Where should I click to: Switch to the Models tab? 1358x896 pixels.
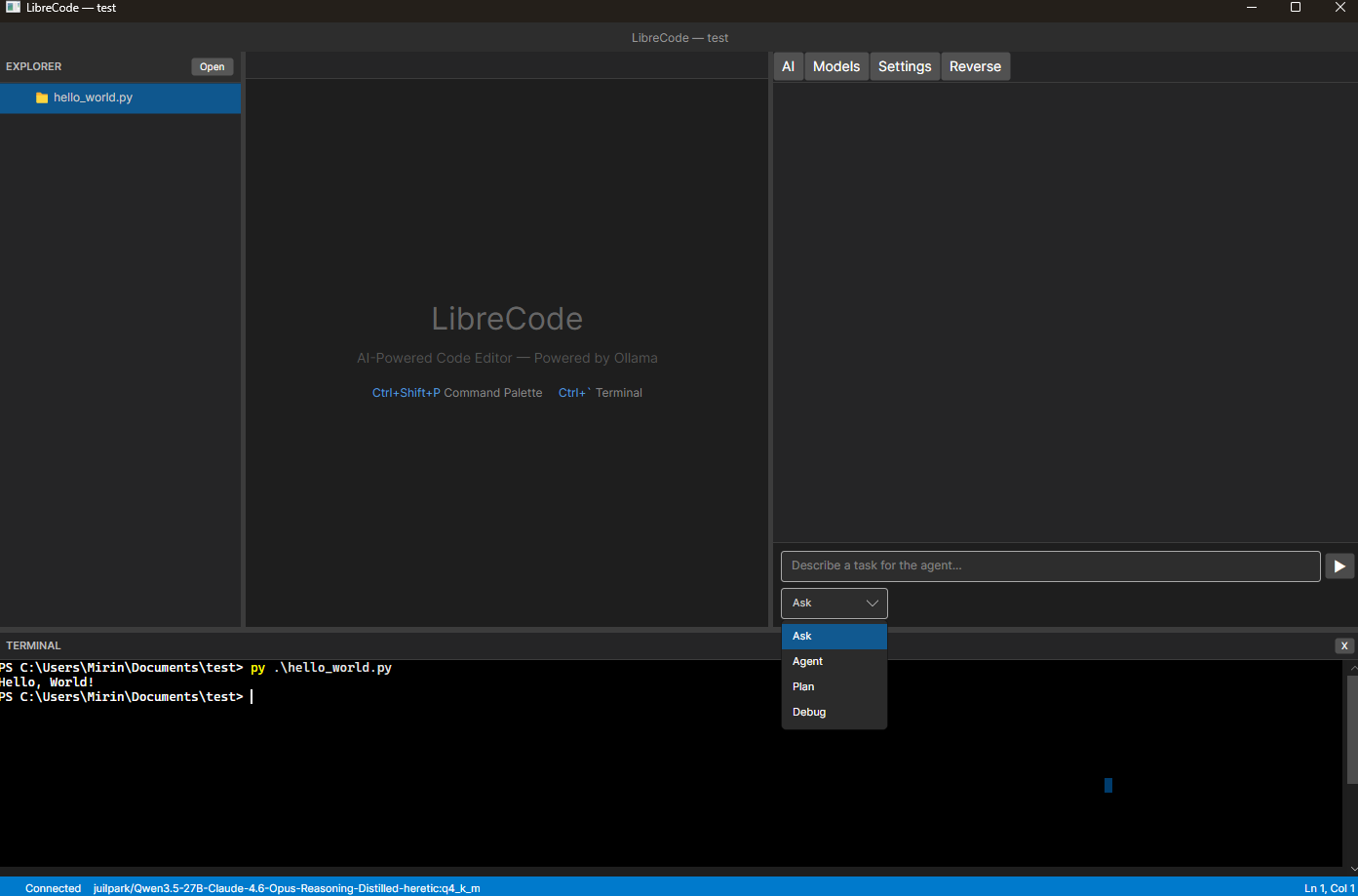836,66
